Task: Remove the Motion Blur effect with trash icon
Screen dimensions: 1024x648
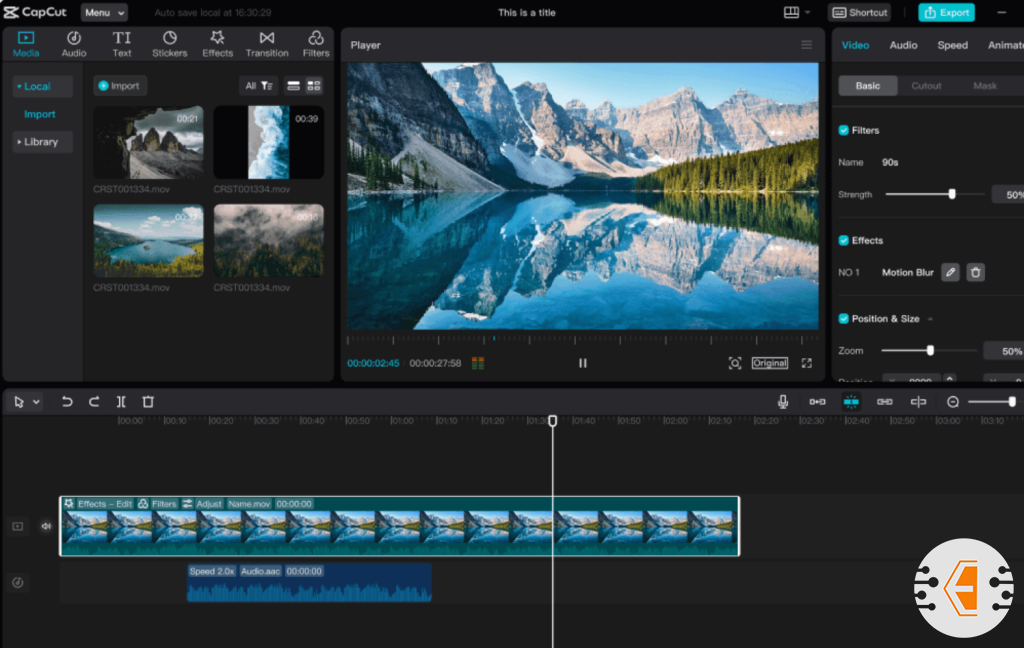Action: [x=975, y=272]
